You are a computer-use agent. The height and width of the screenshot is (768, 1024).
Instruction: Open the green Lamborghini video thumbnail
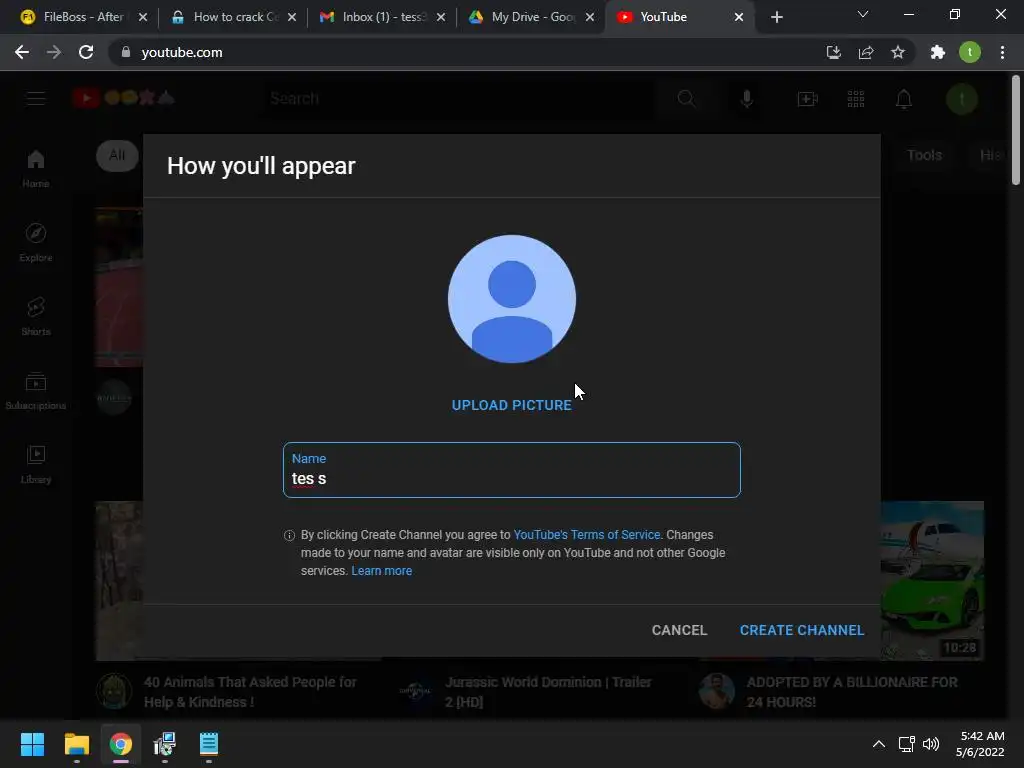click(933, 581)
